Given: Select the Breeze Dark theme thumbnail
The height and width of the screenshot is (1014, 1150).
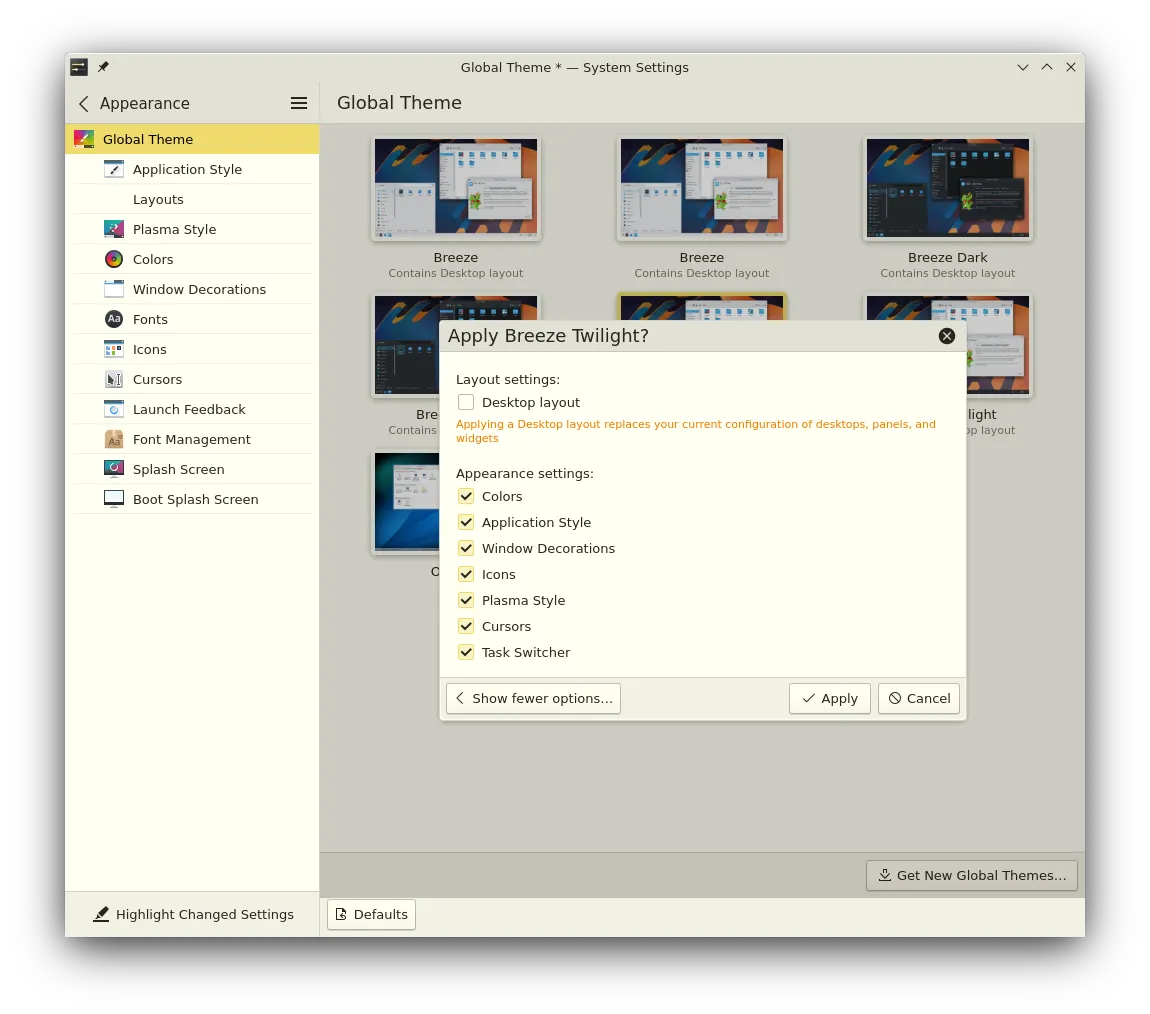Looking at the screenshot, I should point(947,188).
